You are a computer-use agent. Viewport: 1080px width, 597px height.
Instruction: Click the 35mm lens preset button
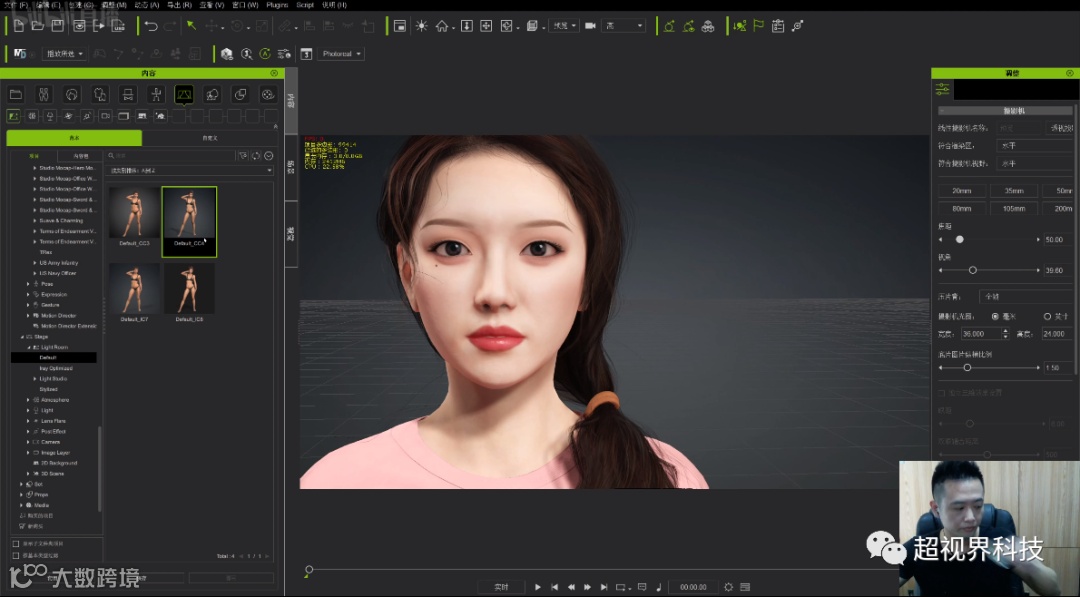tap(1014, 190)
